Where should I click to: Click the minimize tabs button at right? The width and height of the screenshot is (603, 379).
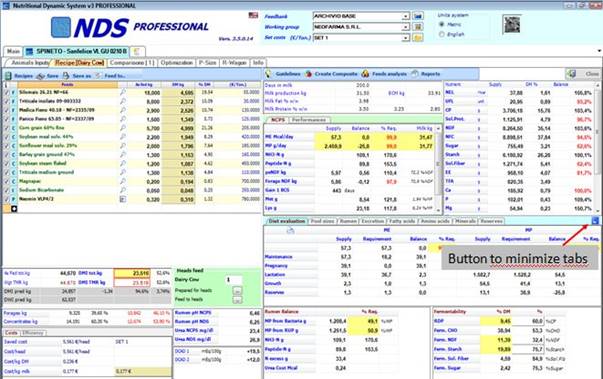(x=595, y=221)
